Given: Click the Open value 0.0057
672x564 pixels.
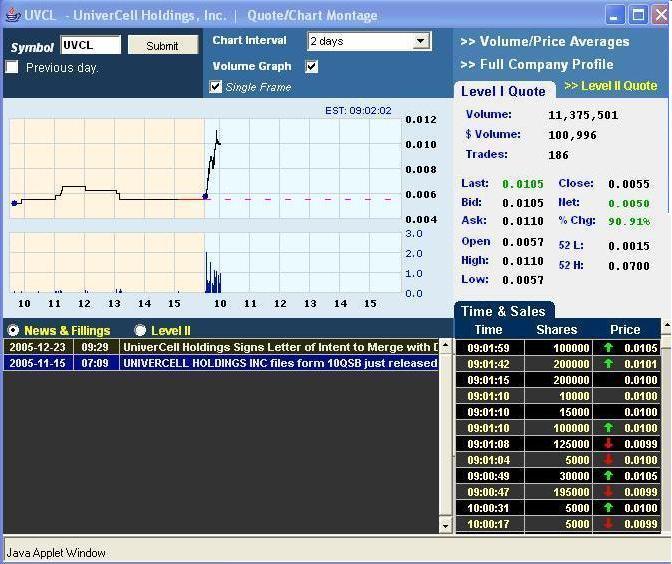Looking at the screenshot, I should 523,243.
